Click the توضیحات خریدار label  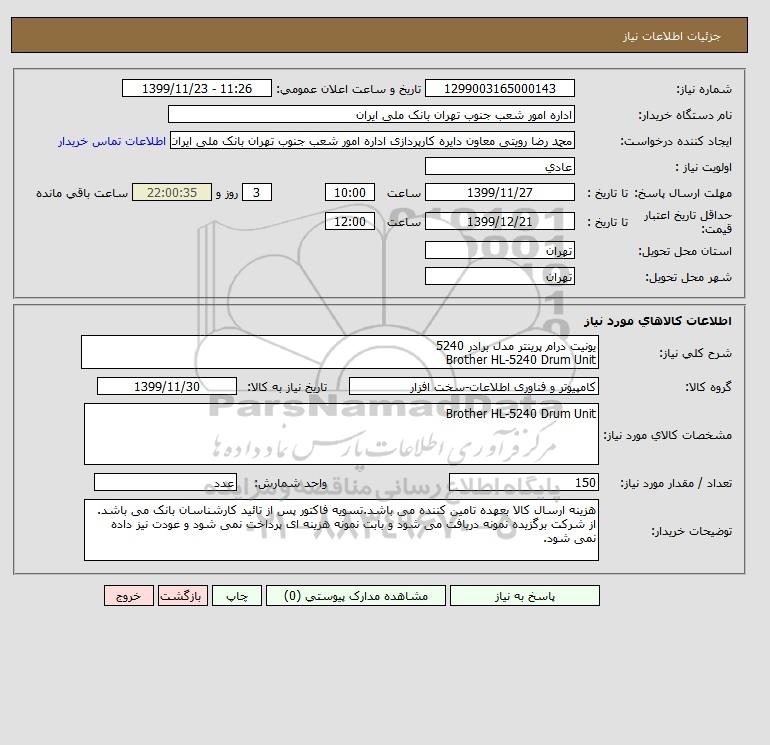point(691,531)
